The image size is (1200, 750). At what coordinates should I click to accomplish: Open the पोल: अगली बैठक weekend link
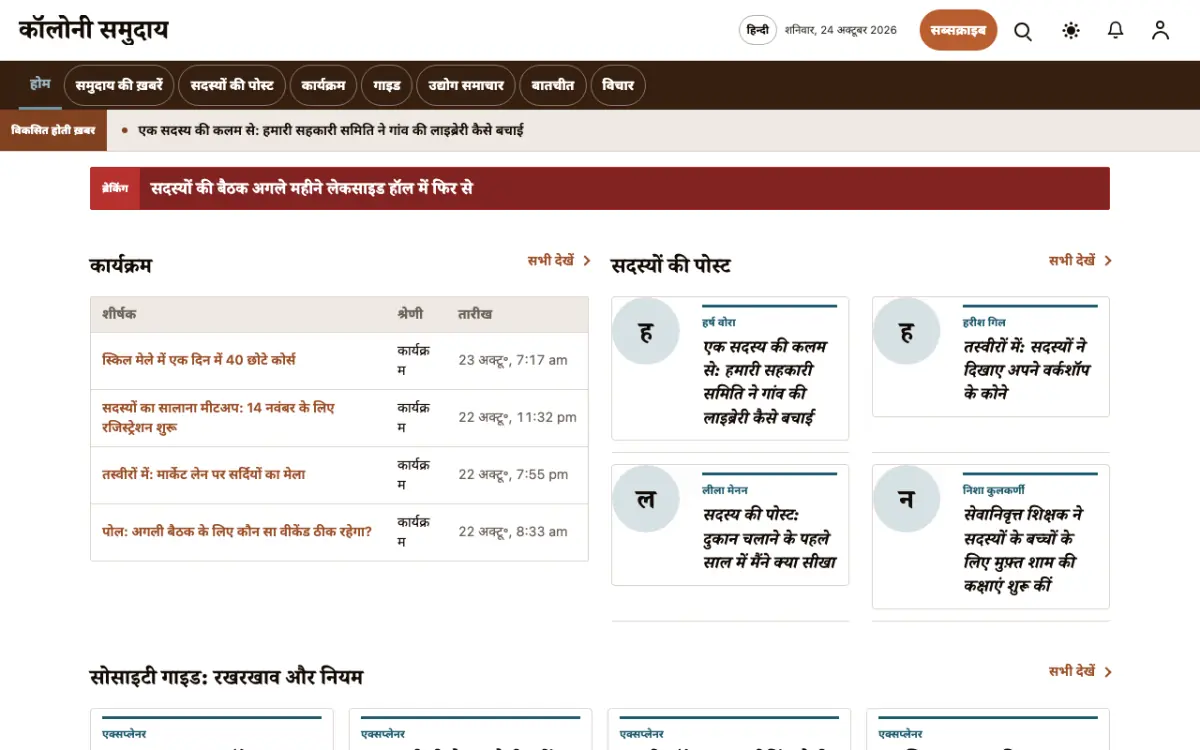click(x=237, y=531)
